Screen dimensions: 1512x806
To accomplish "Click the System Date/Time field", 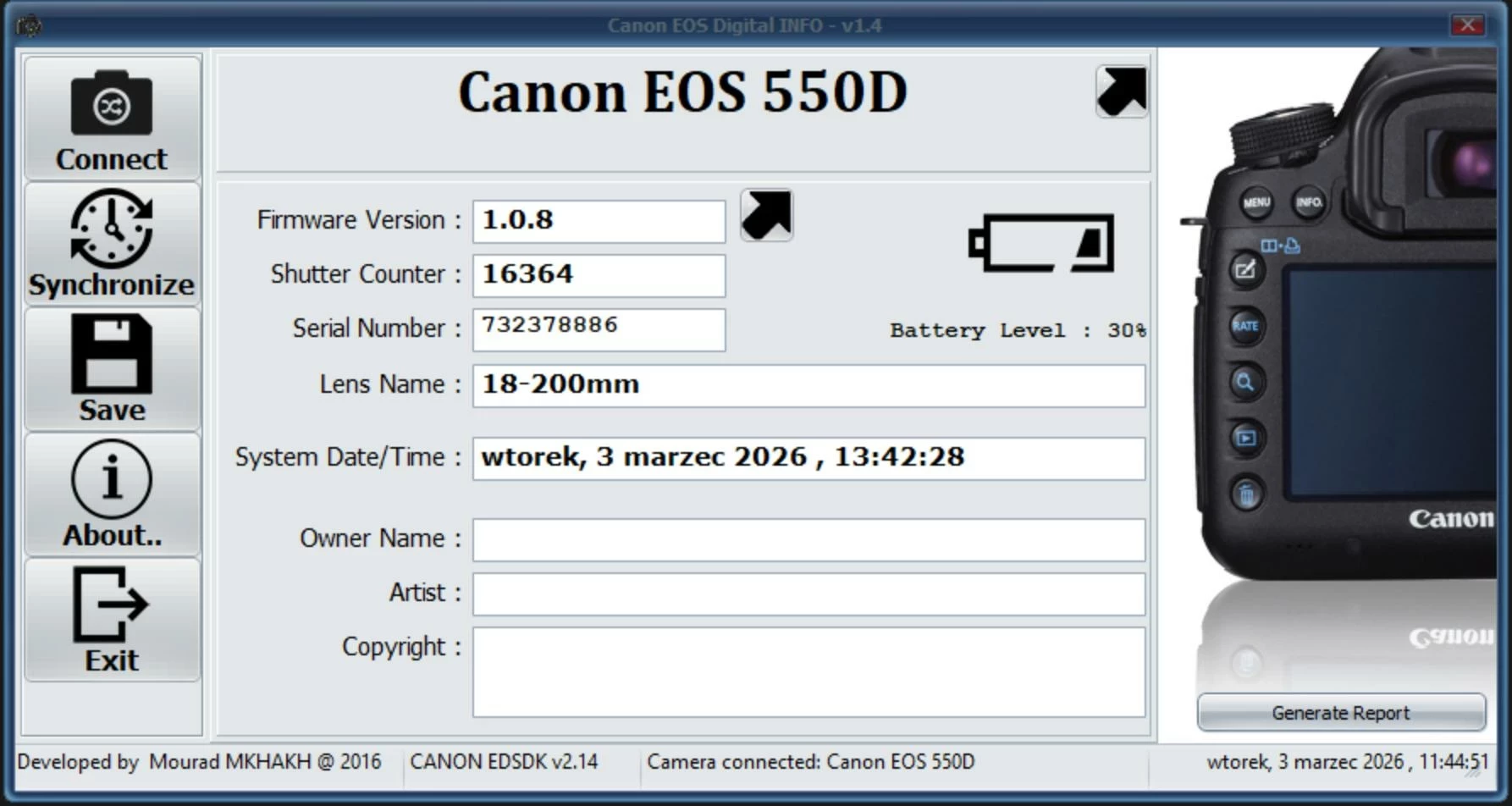I will (x=808, y=458).
